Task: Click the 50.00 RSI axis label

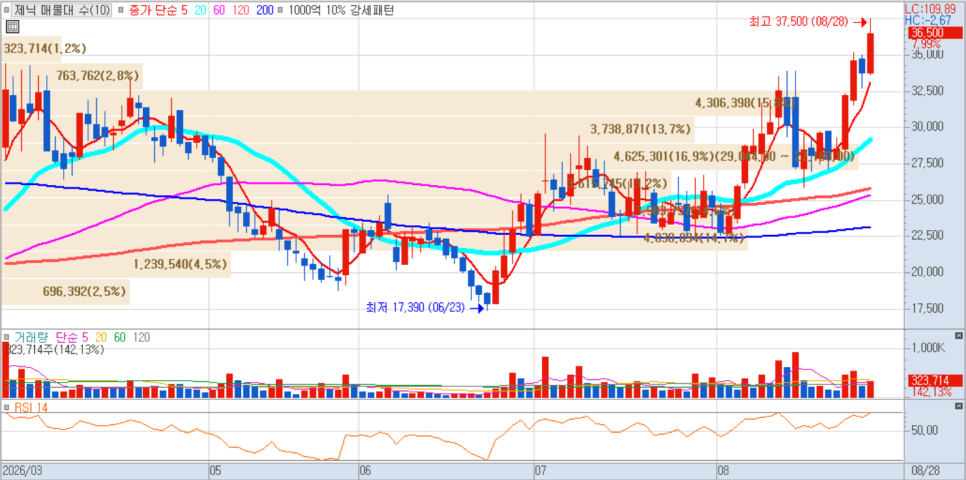Action: tap(926, 429)
